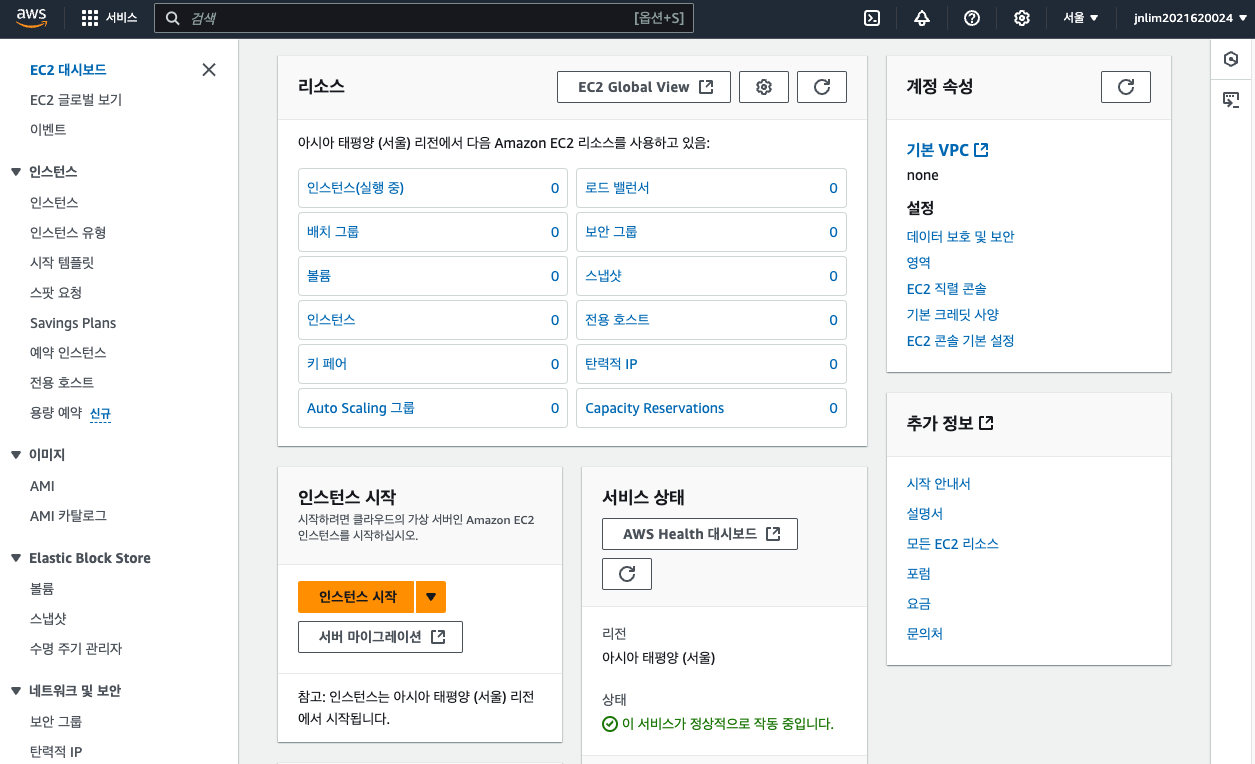The width and height of the screenshot is (1255, 764).
Task: Open 인스턴스(실행 중) resource link
Action: click(x=355, y=188)
